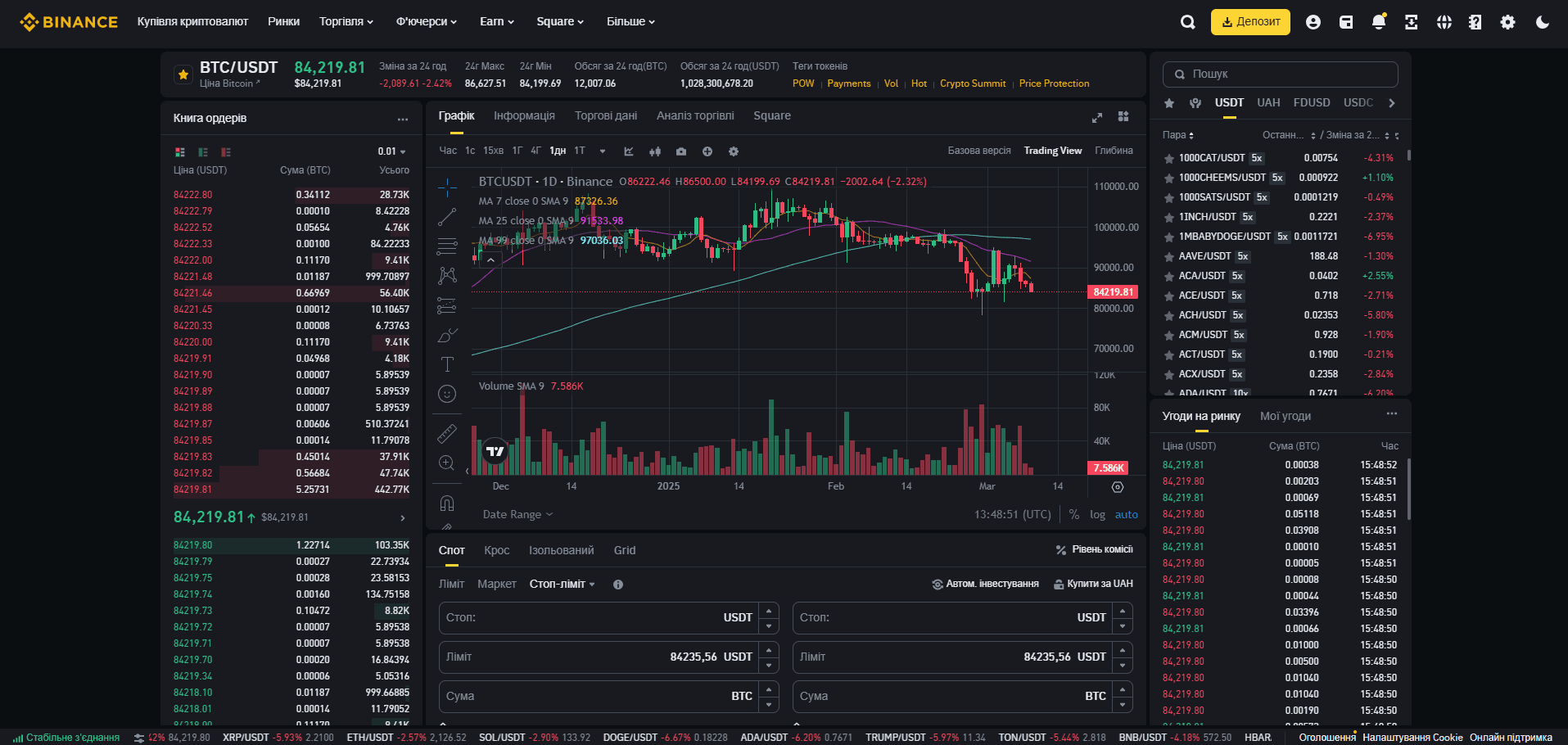Switch to Інформація tab
The width and height of the screenshot is (1568, 745).
coord(524,115)
